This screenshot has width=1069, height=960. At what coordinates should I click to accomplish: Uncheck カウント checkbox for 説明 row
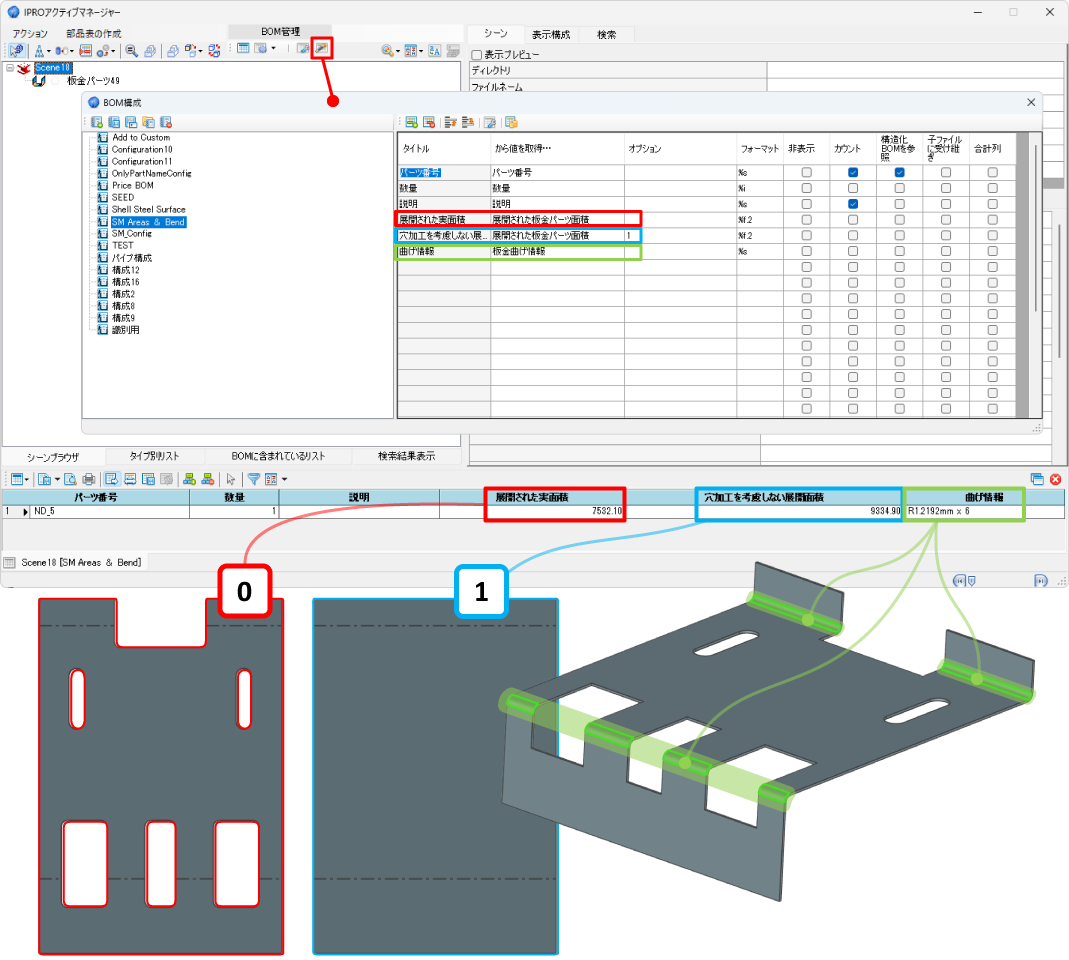pos(853,204)
